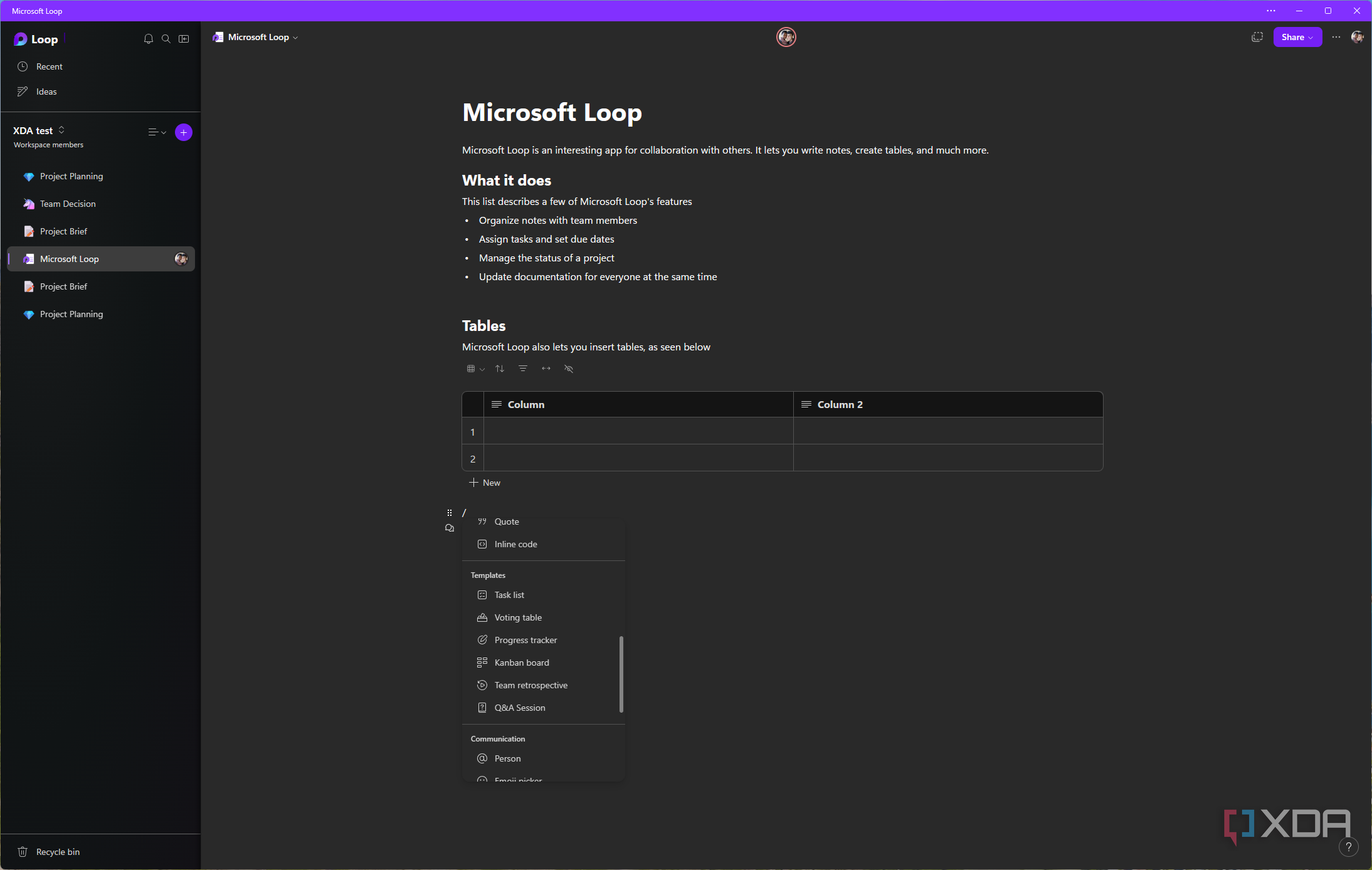Viewport: 1372px width, 870px height.
Task: Click the comment icon beside the block
Action: point(450,528)
